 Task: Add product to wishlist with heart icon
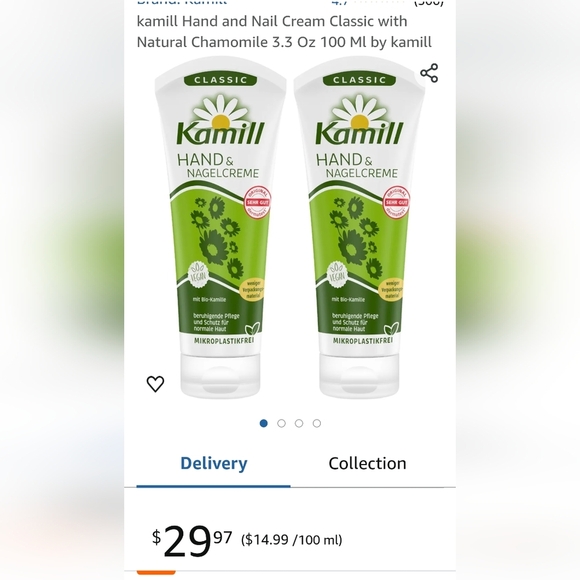155,384
